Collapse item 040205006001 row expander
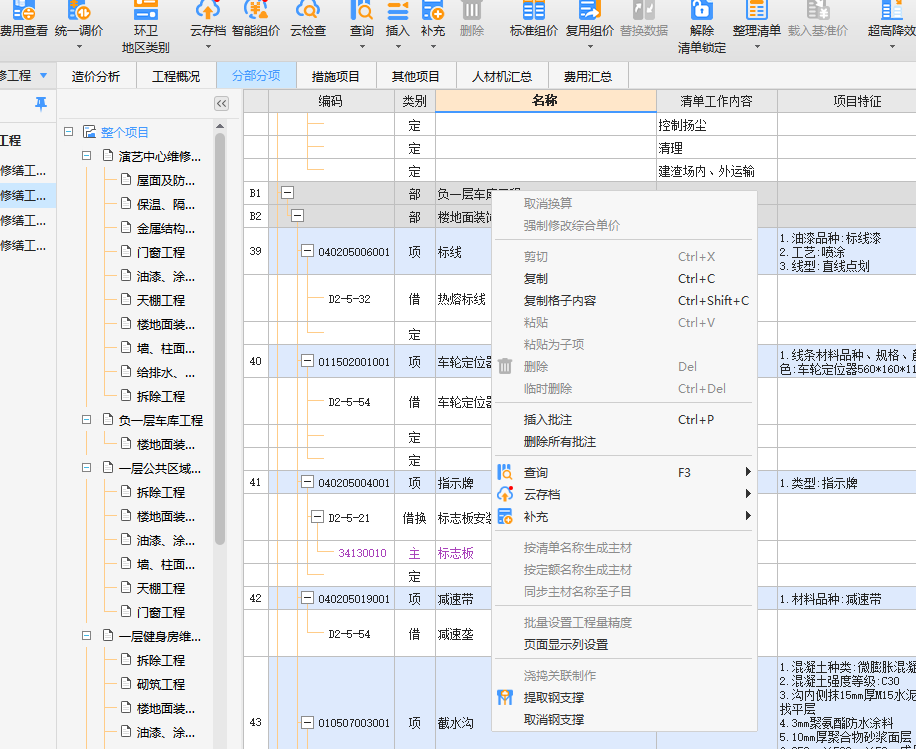 (x=307, y=251)
